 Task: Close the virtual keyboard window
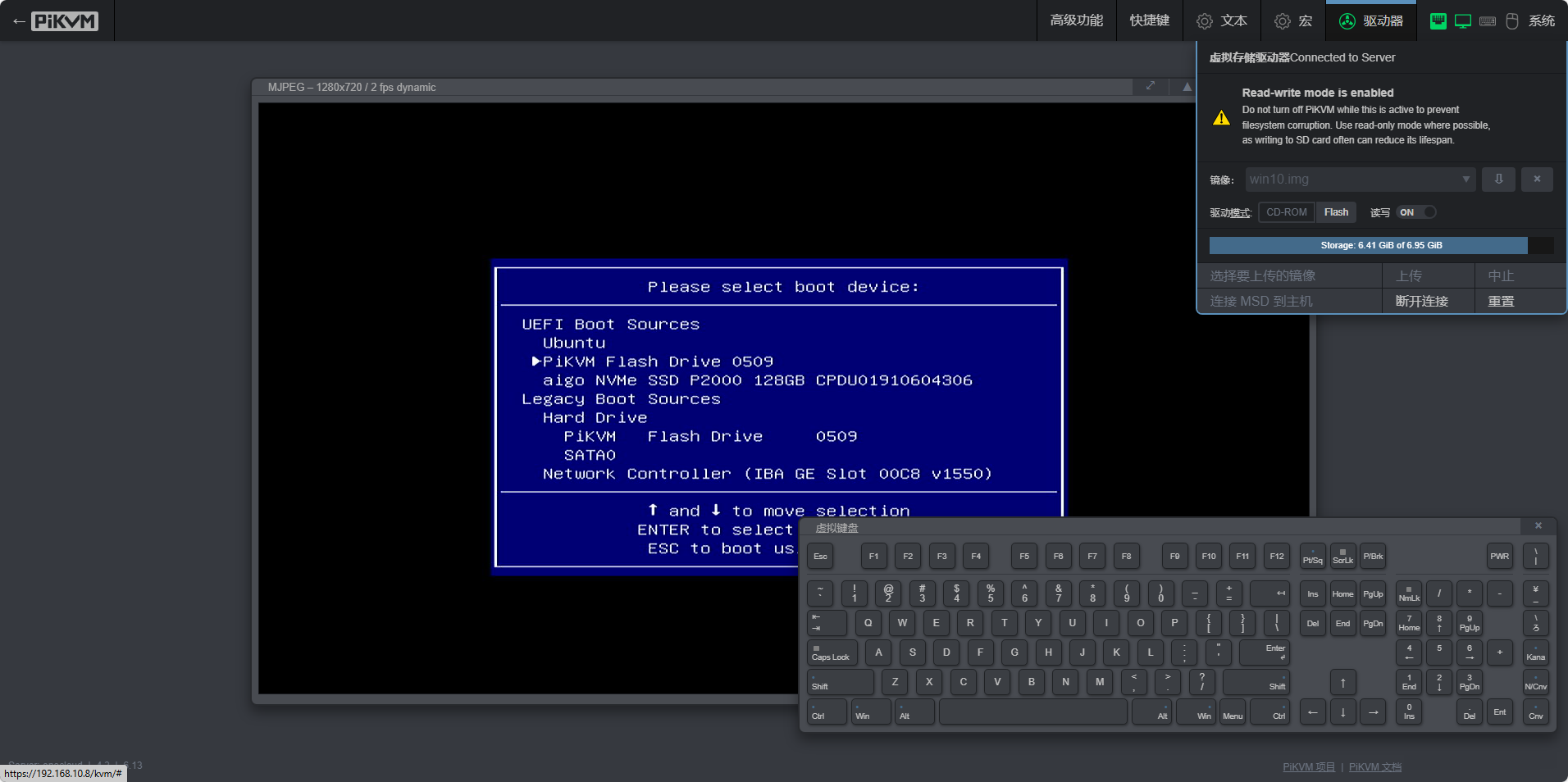1538,526
